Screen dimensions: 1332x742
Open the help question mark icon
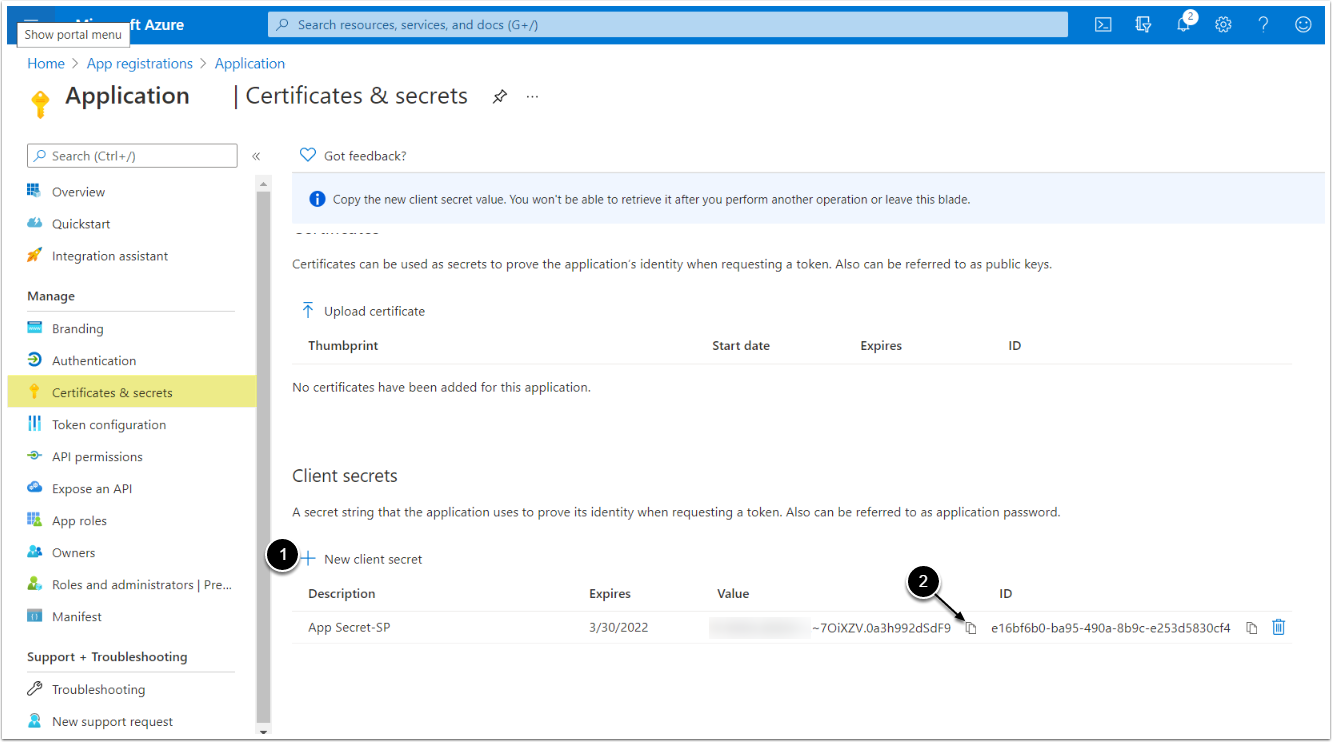(1263, 25)
